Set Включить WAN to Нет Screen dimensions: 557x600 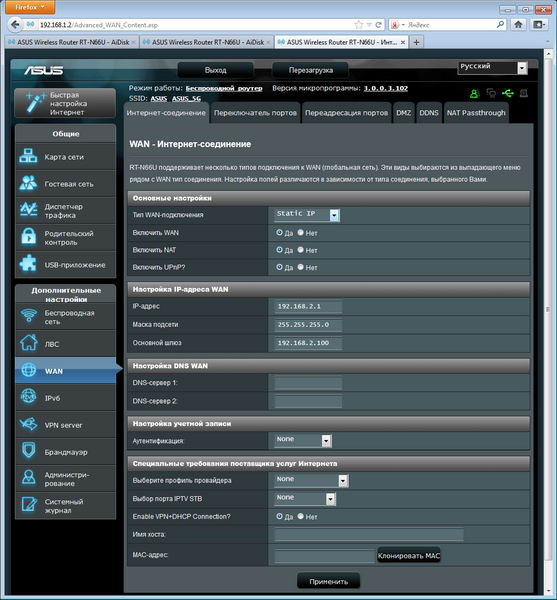(x=300, y=232)
